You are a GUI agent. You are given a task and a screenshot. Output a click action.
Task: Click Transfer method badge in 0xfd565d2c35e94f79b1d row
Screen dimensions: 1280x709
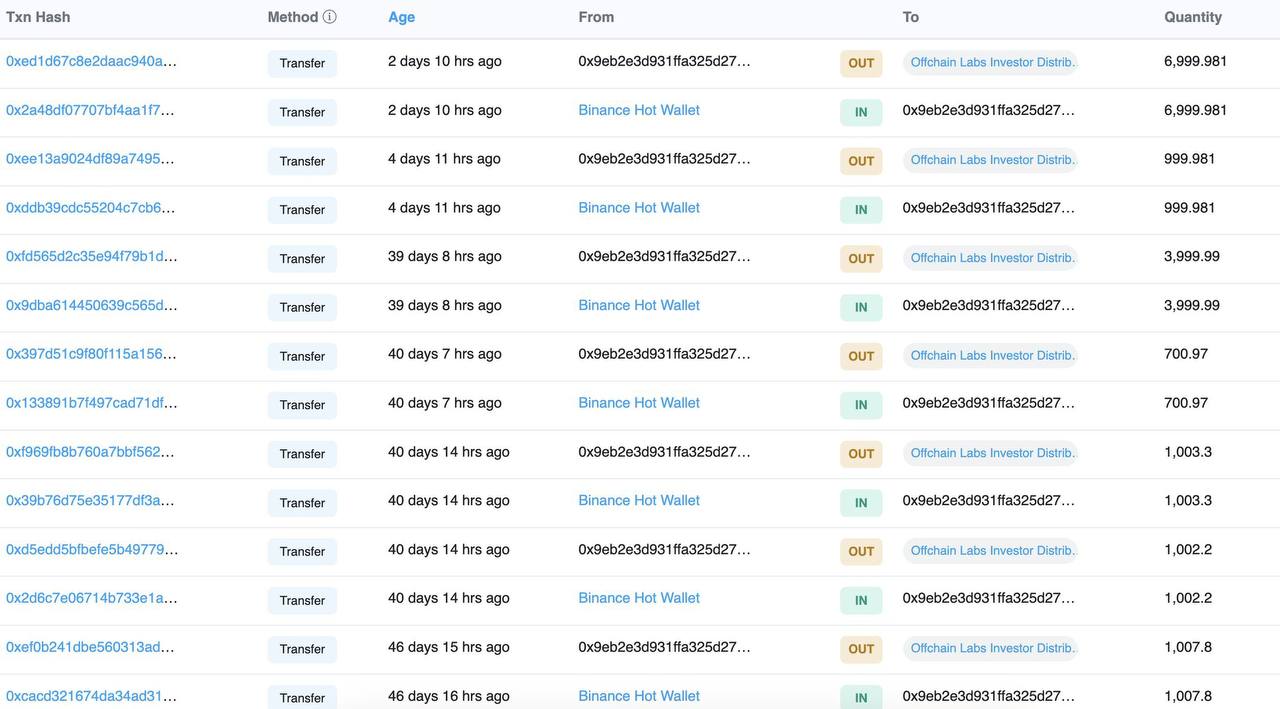coord(302,259)
